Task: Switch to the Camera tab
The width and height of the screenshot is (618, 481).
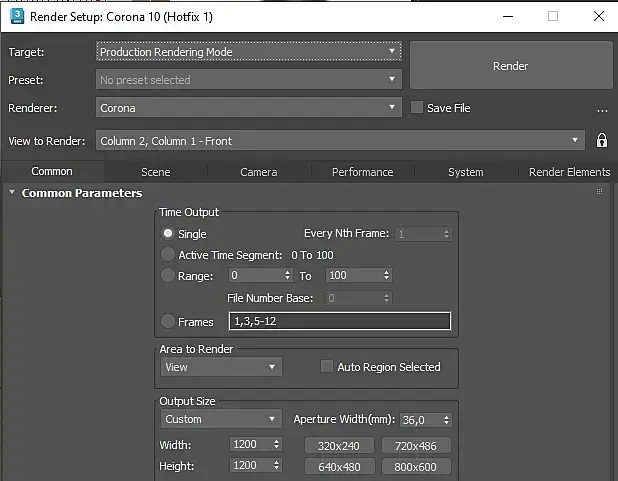Action: pyautogui.click(x=259, y=172)
